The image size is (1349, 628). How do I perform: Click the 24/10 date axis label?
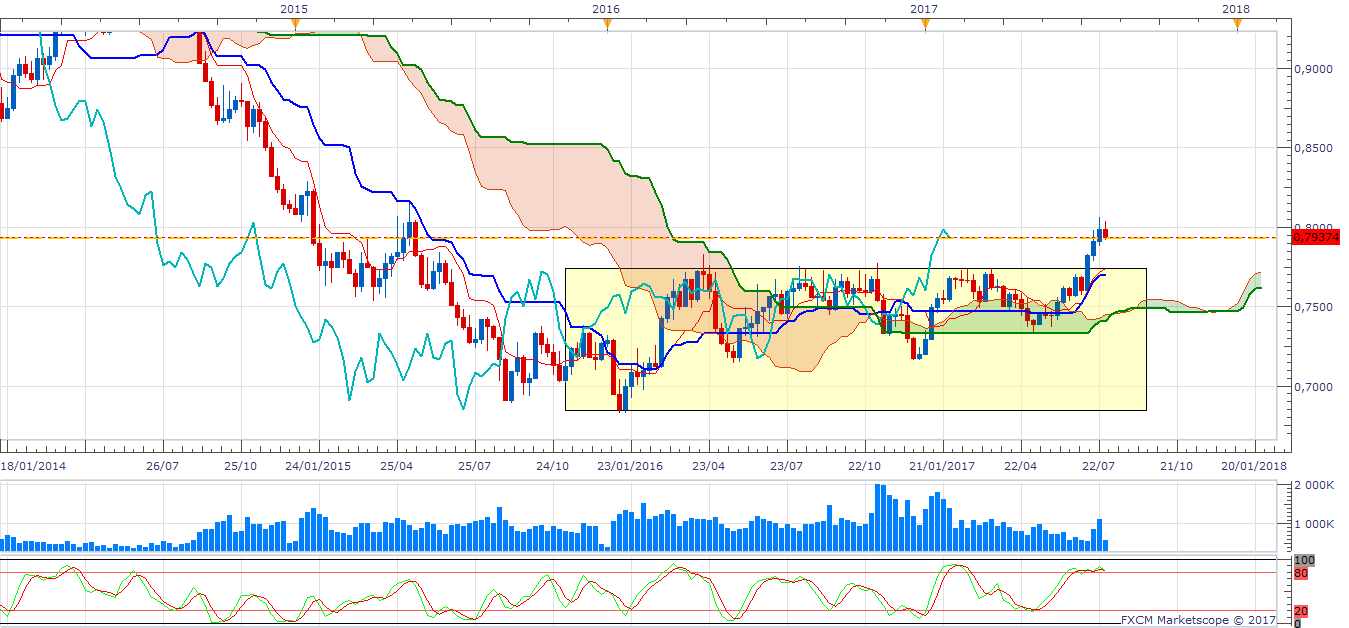coord(553,466)
